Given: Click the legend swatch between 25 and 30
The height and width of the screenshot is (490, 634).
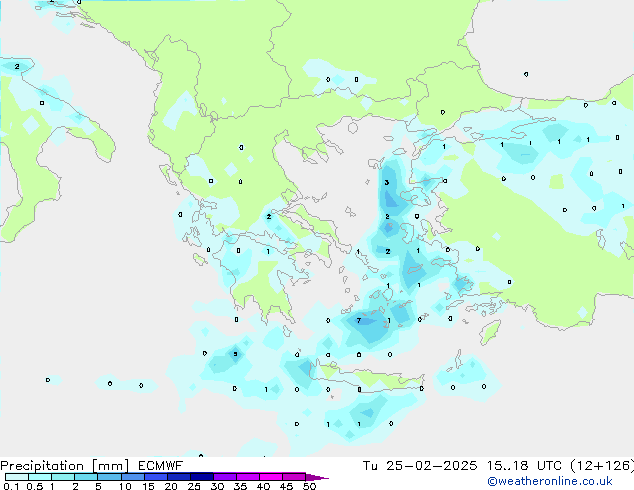Looking at the screenshot, I should (x=202, y=477).
